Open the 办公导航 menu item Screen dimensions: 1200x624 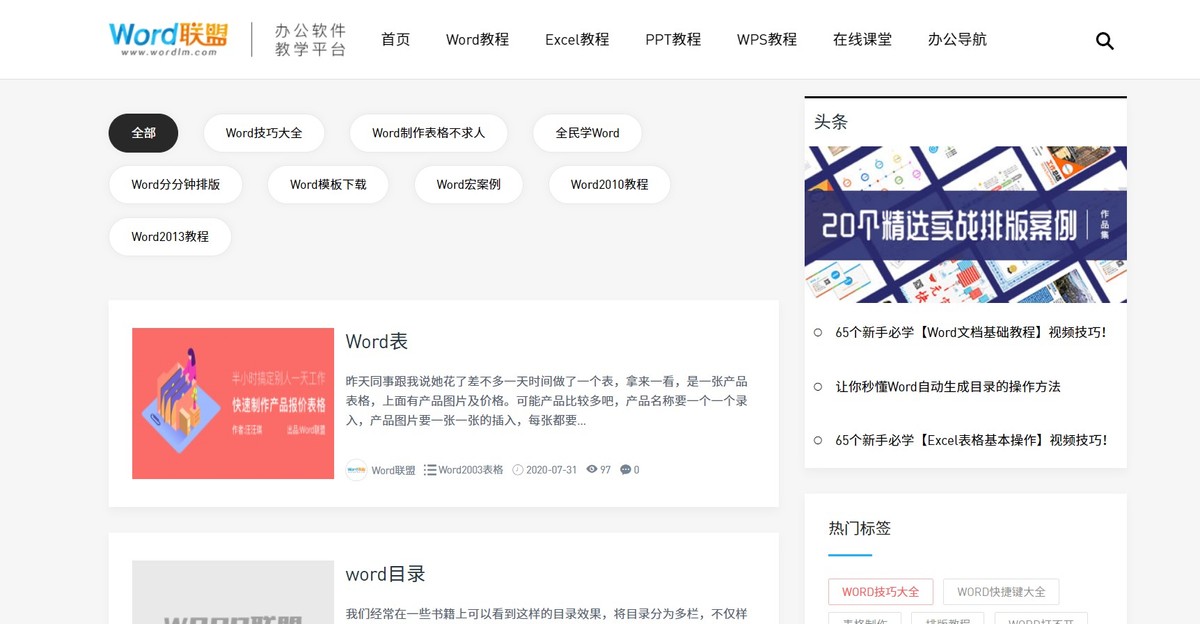(x=957, y=40)
